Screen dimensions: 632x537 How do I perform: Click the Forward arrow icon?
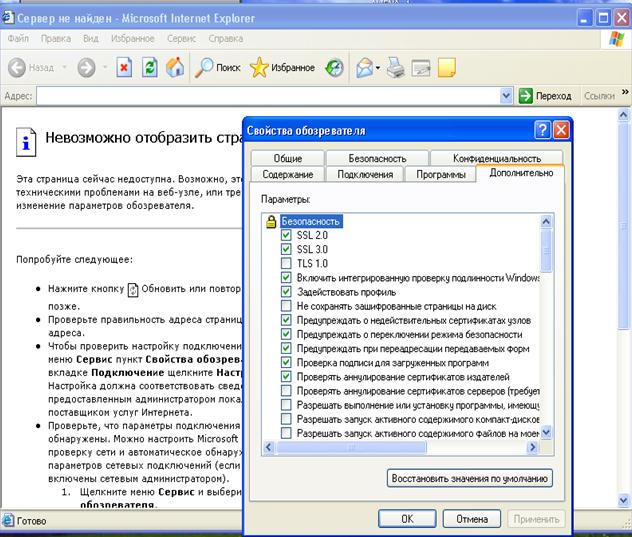point(87,67)
